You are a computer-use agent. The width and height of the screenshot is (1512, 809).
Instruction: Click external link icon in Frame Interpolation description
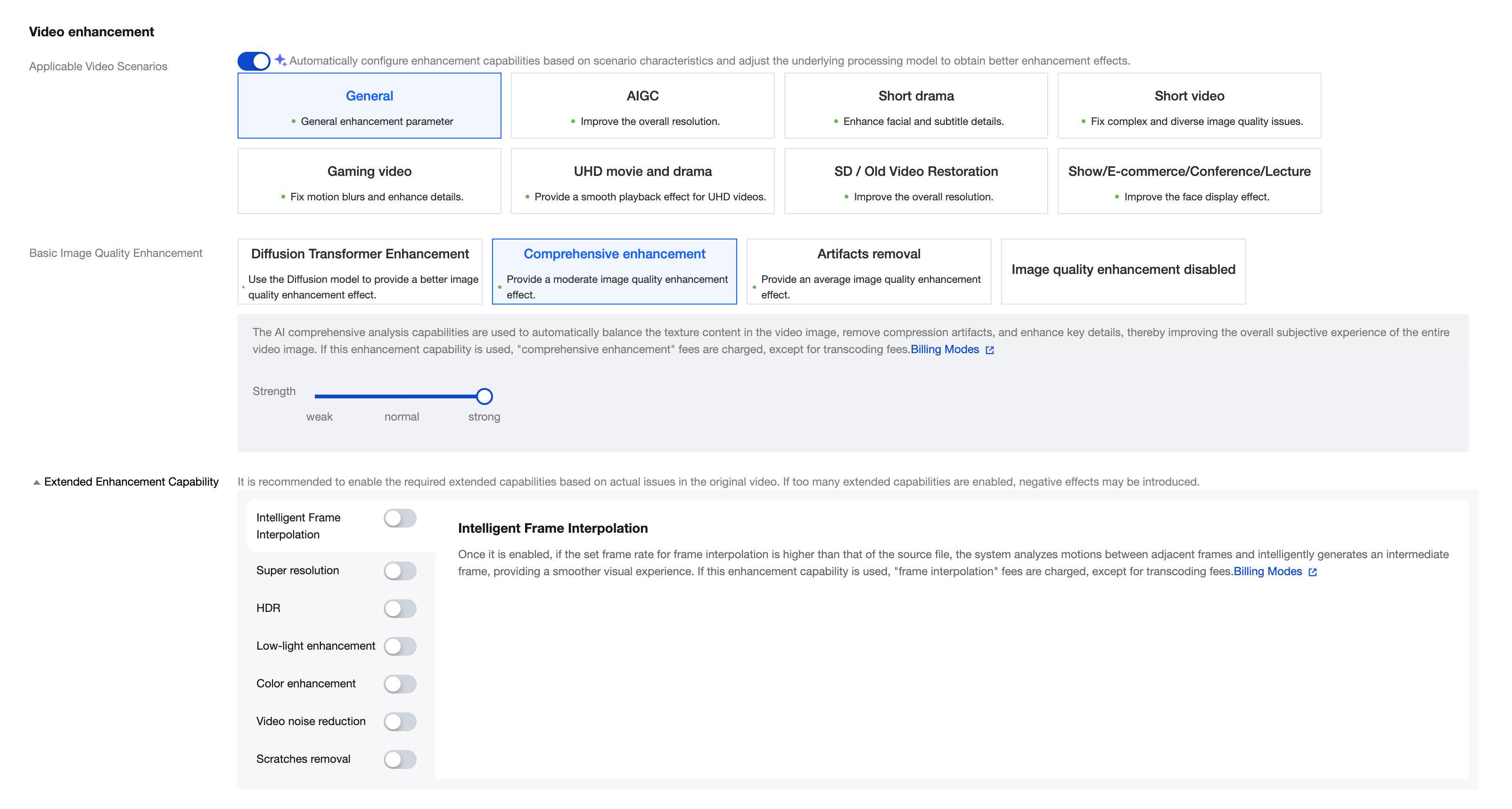(x=1313, y=572)
